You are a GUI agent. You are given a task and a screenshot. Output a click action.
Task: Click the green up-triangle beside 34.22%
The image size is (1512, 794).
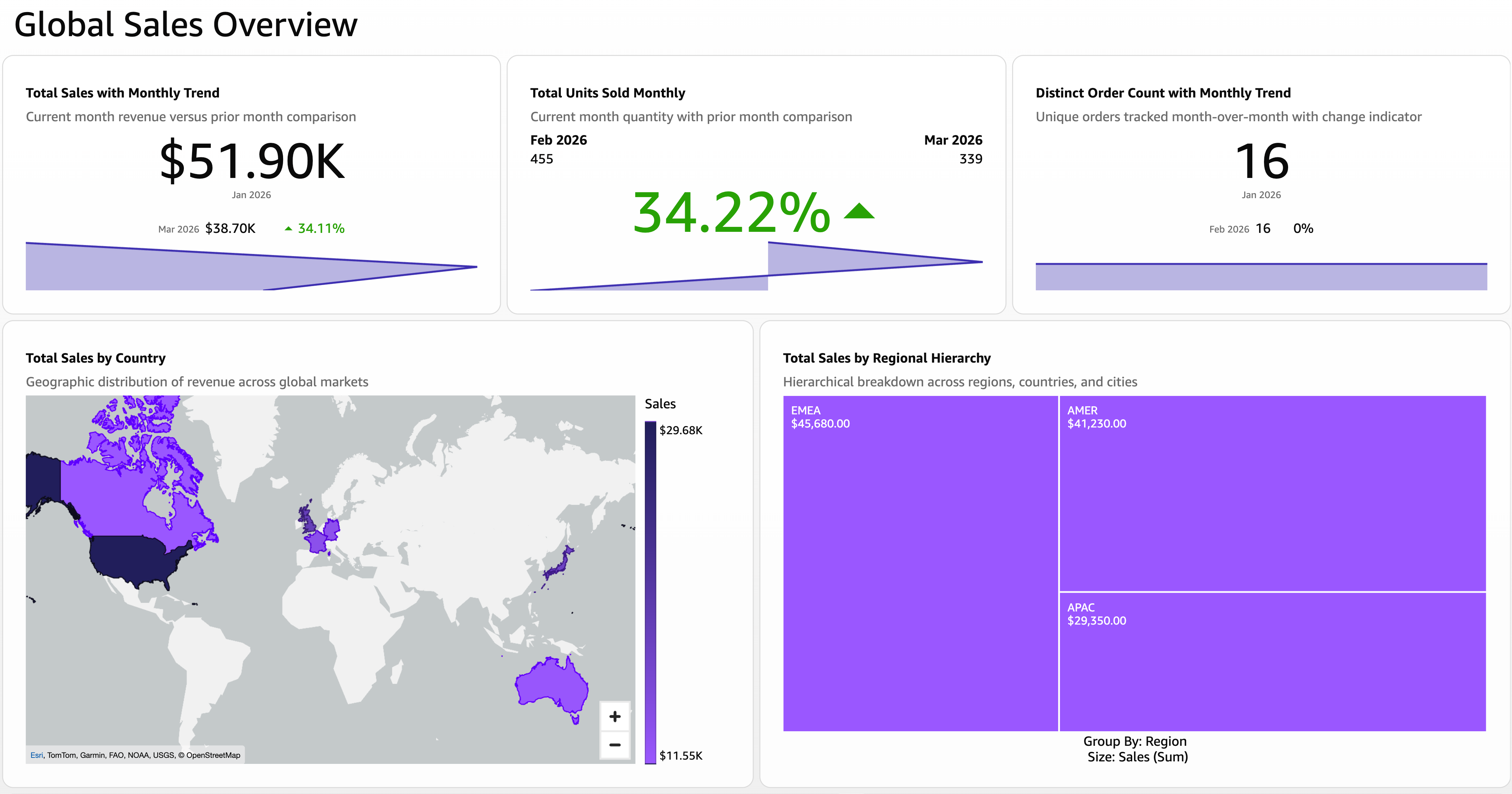tap(859, 210)
